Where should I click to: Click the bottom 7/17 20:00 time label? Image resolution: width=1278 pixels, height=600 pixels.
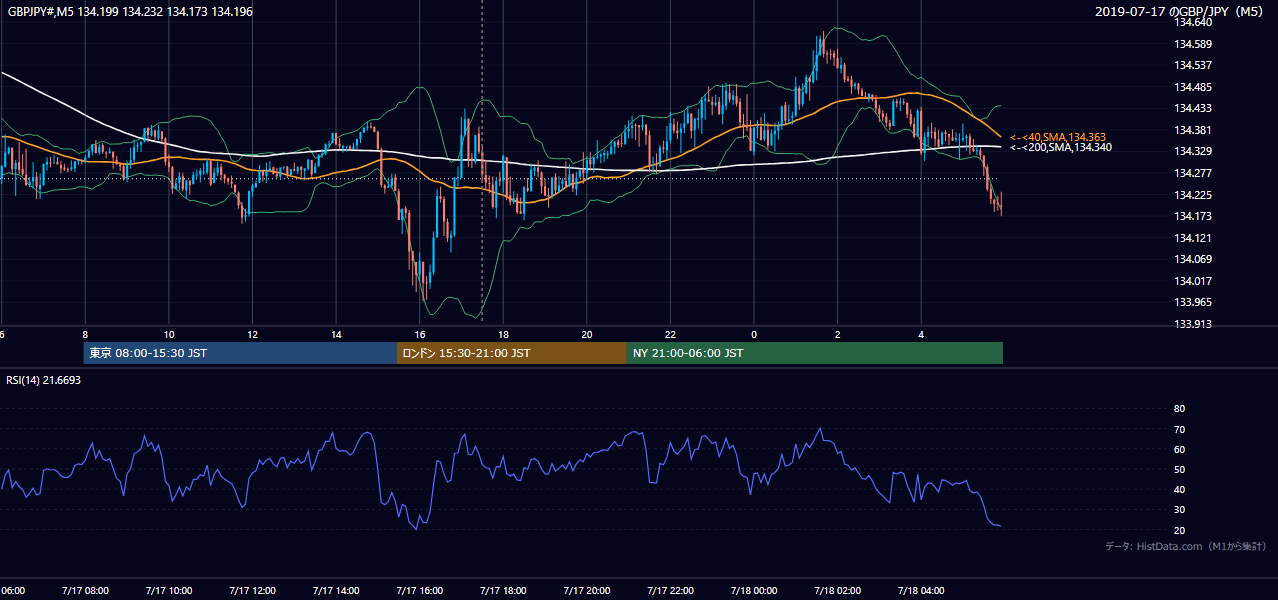point(587,590)
